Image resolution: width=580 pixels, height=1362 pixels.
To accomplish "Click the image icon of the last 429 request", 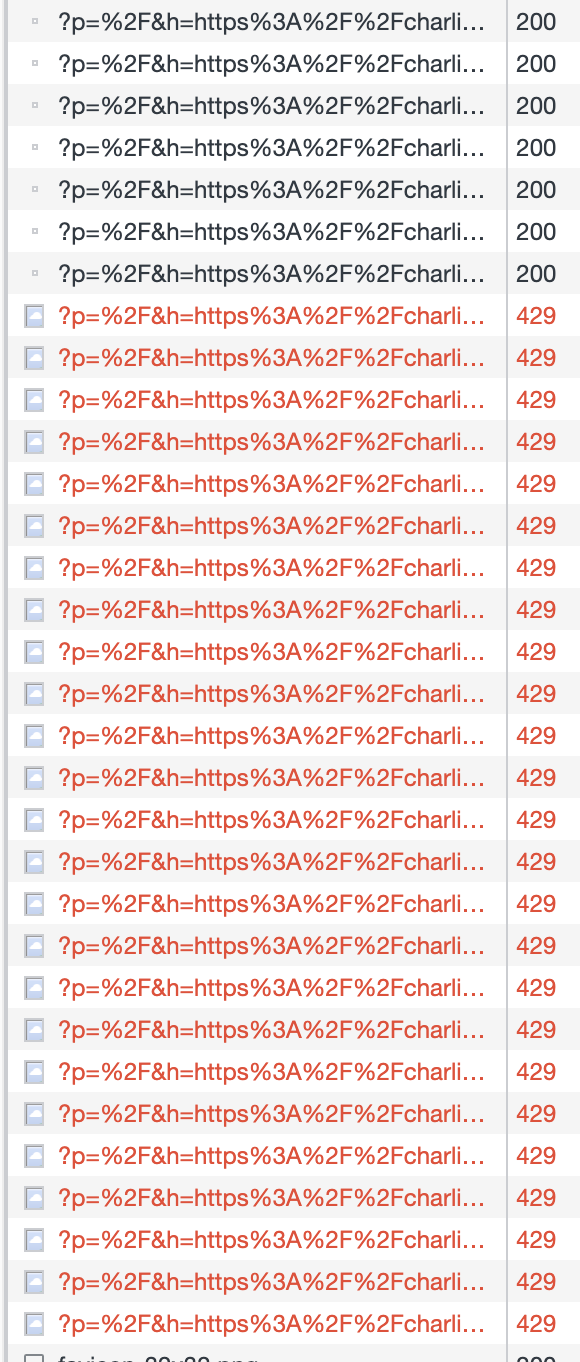I will point(35,1325).
